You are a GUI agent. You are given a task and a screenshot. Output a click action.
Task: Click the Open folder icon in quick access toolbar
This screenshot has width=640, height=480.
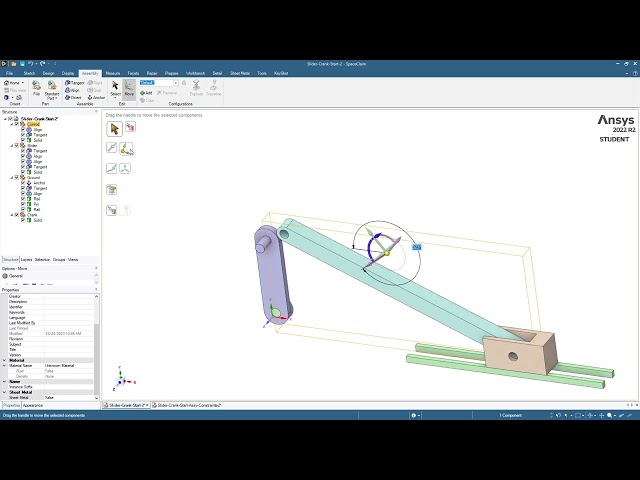[13, 64]
